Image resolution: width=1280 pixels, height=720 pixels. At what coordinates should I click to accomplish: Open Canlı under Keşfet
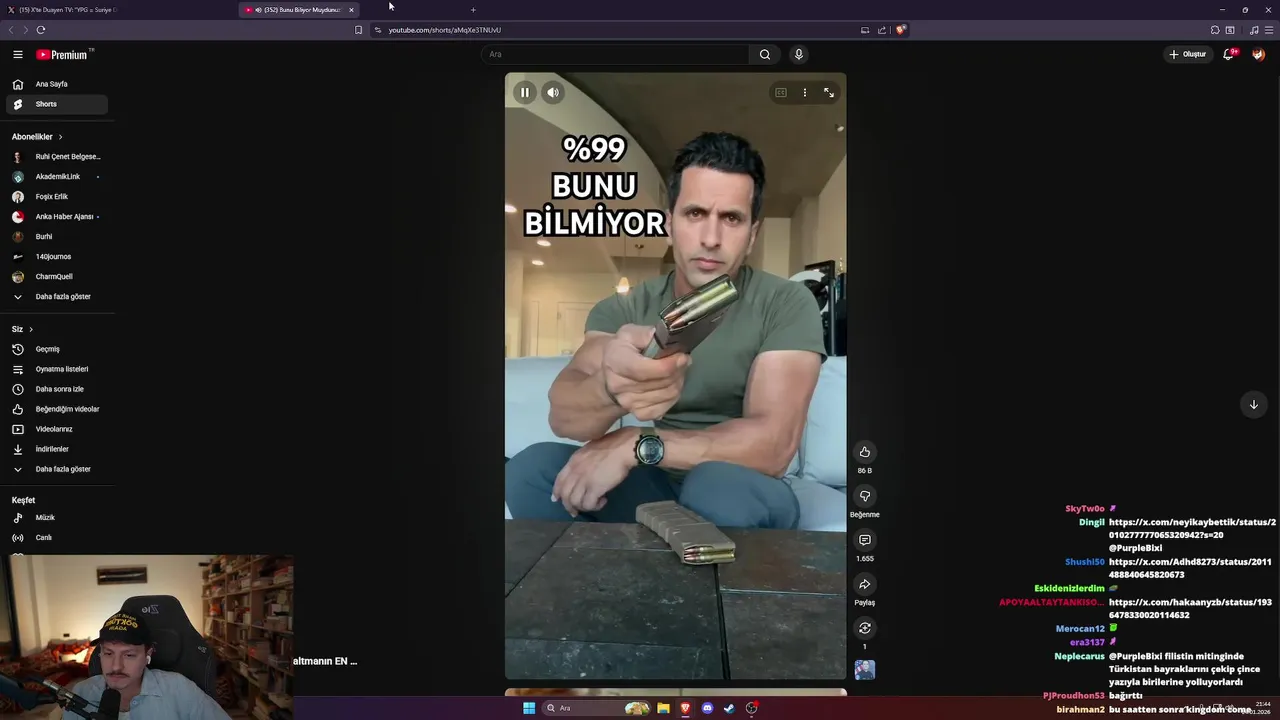(57, 538)
